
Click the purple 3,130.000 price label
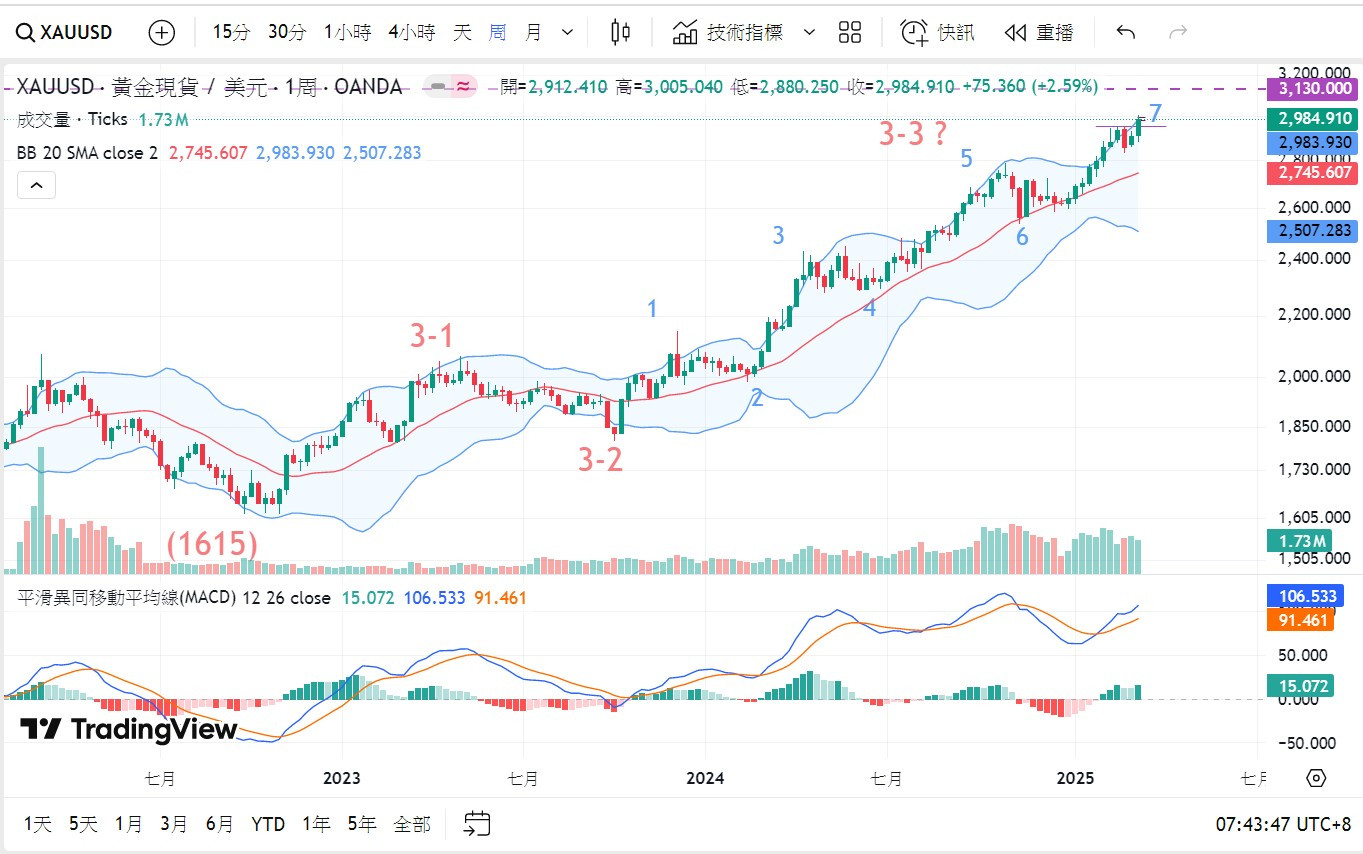pos(1311,89)
